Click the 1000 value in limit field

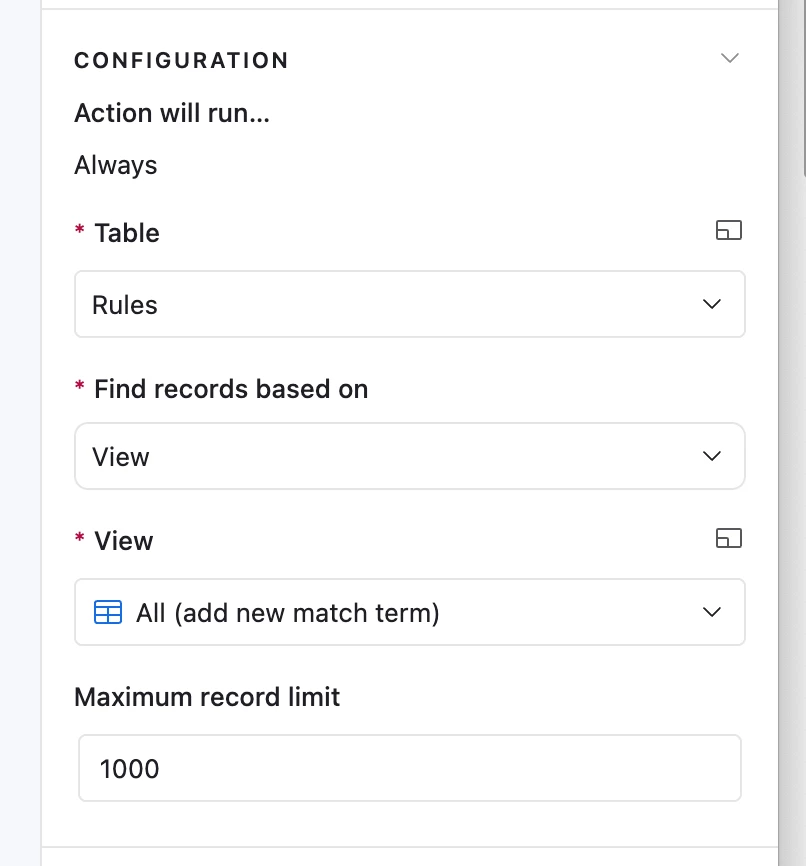[130, 769]
